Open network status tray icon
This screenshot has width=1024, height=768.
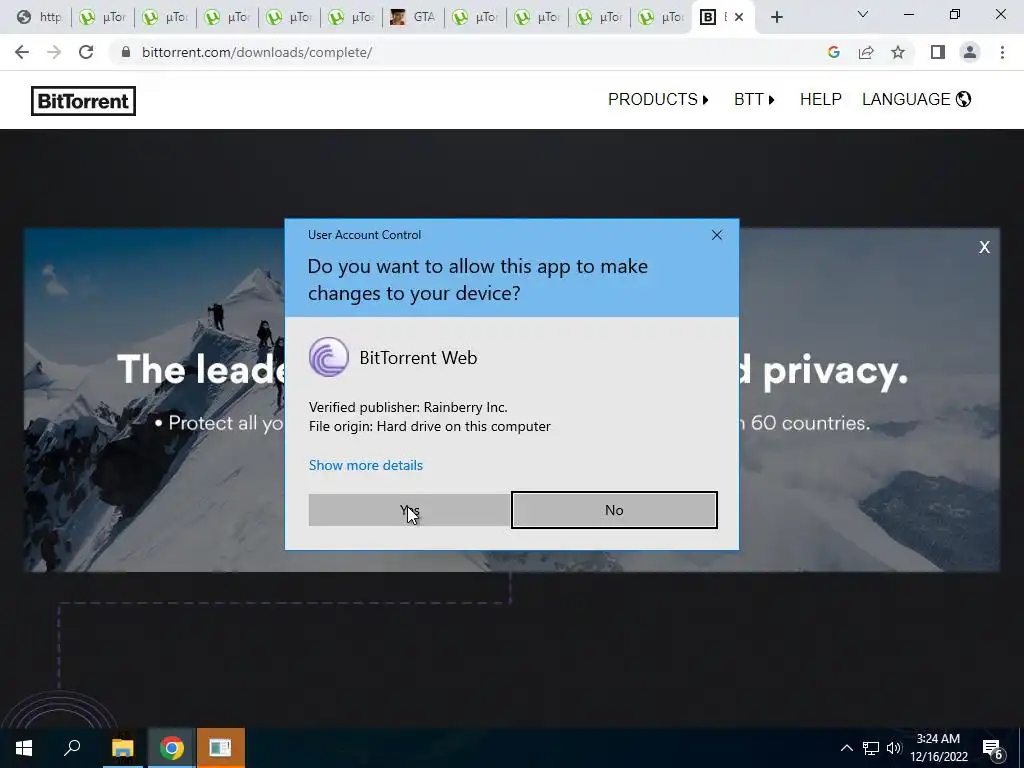[871, 748]
